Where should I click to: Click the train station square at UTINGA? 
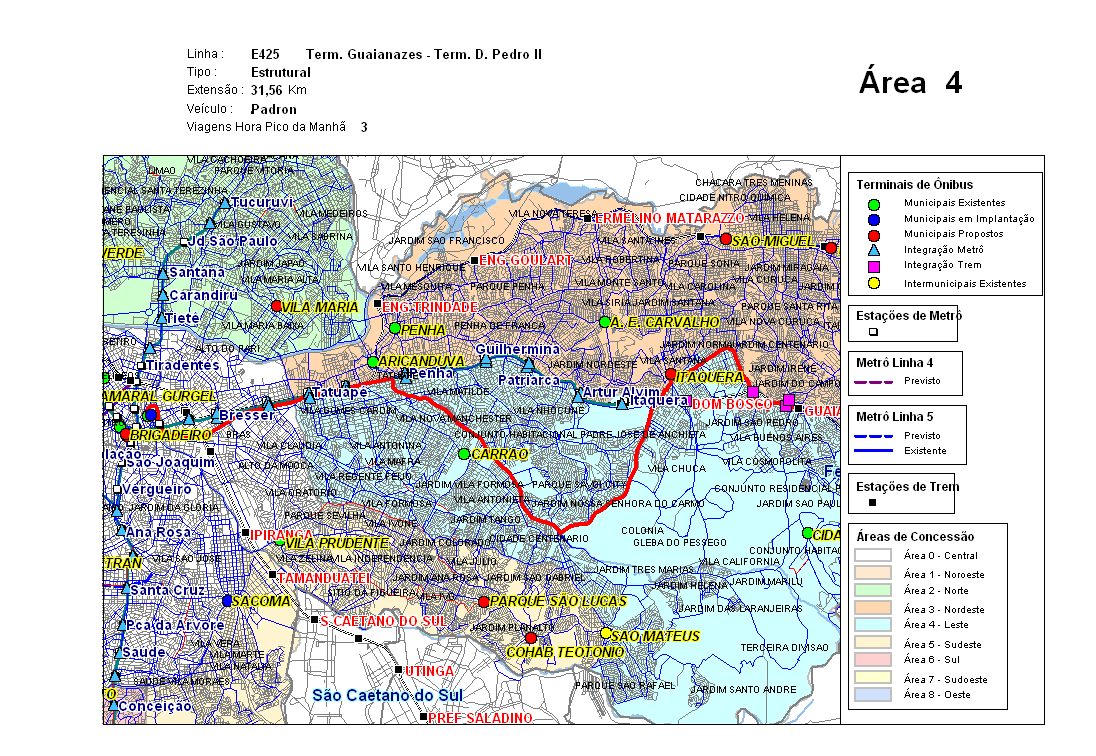[x=398, y=669]
